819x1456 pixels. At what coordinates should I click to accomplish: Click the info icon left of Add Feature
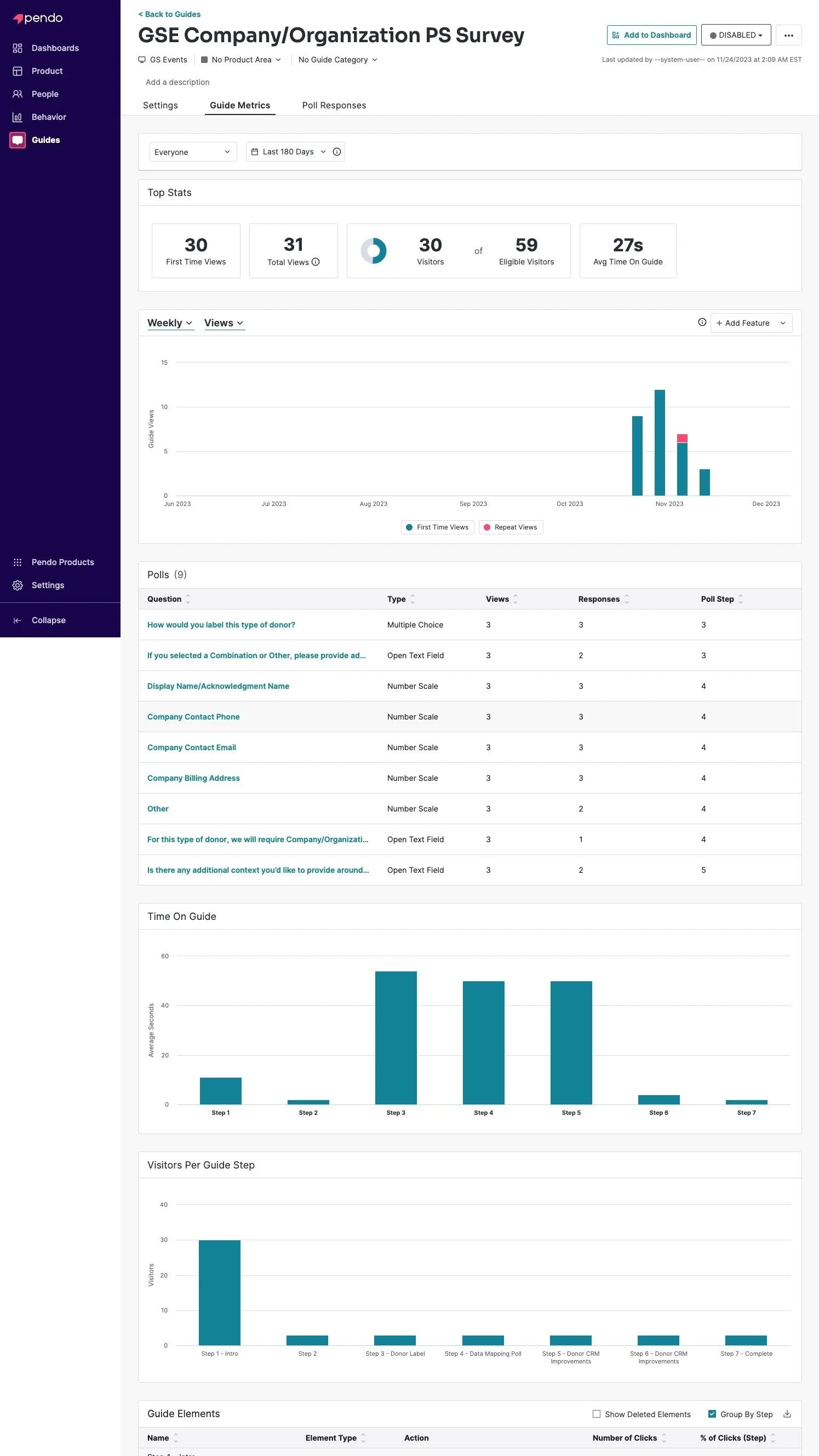tap(702, 322)
